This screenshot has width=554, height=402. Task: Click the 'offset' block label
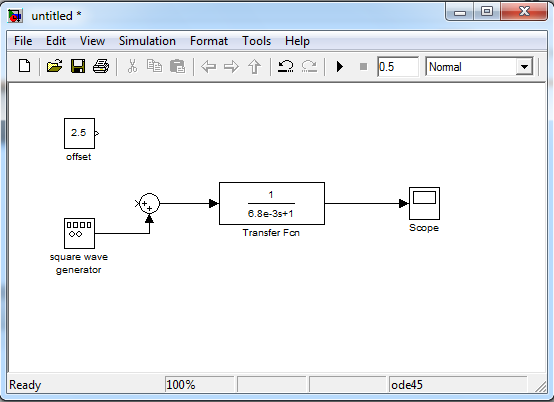(78, 157)
